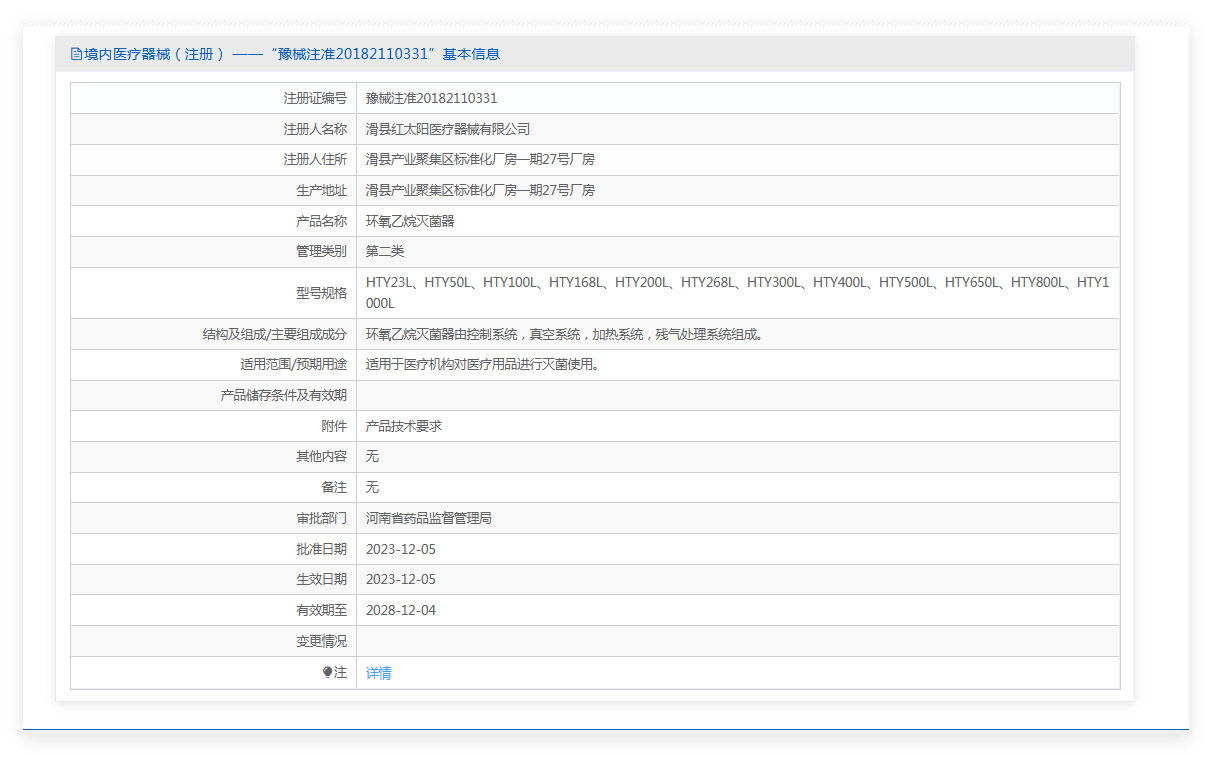Image resolution: width=1212 pixels, height=757 pixels.
Task: Click the 附件 label
Action: (334, 426)
